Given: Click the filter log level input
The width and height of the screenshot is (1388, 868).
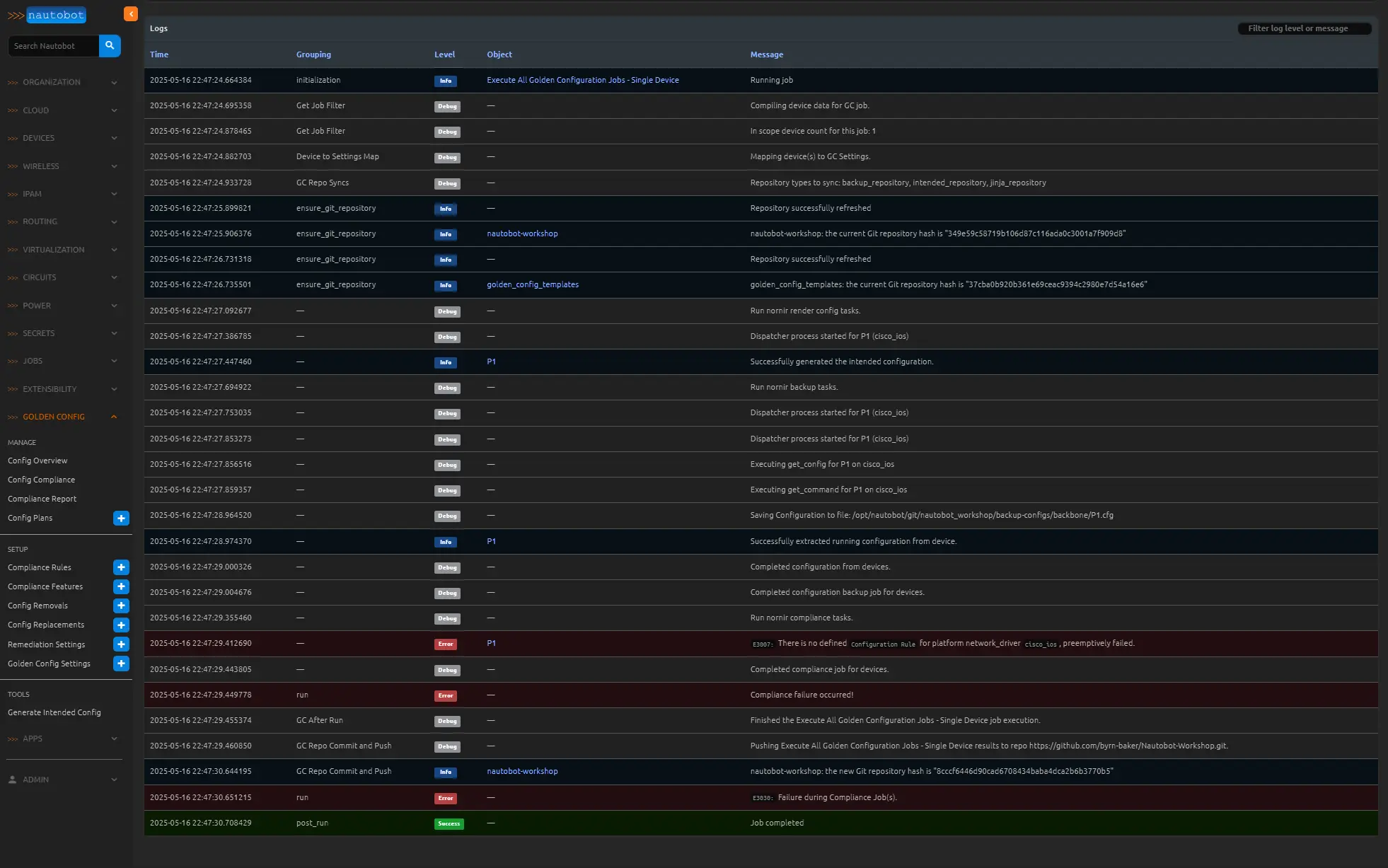Looking at the screenshot, I should (1304, 28).
